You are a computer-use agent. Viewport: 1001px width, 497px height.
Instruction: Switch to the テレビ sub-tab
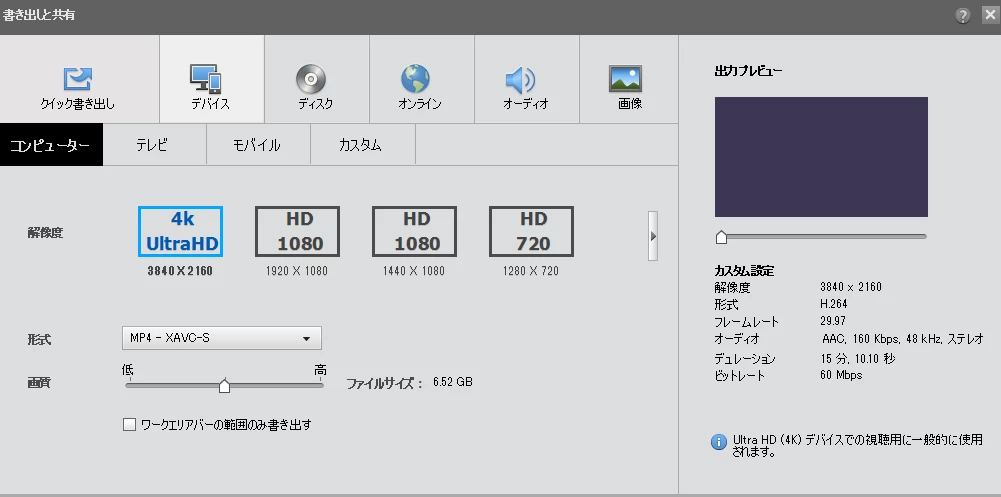click(154, 145)
